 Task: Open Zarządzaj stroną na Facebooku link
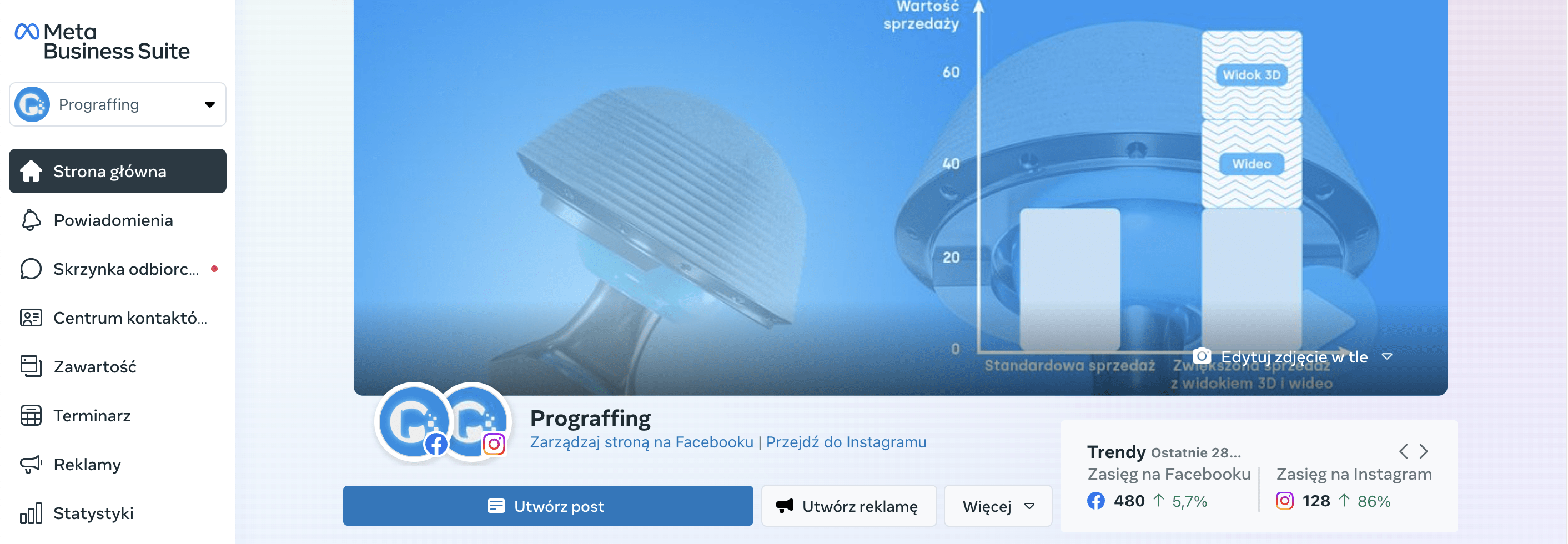coord(641,442)
